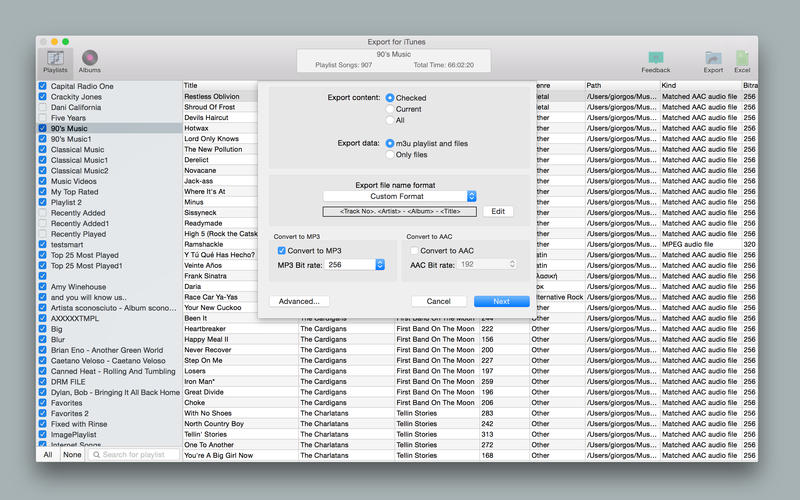Click the All playlists button
Viewport: 800px width, 500px height.
tap(48, 455)
